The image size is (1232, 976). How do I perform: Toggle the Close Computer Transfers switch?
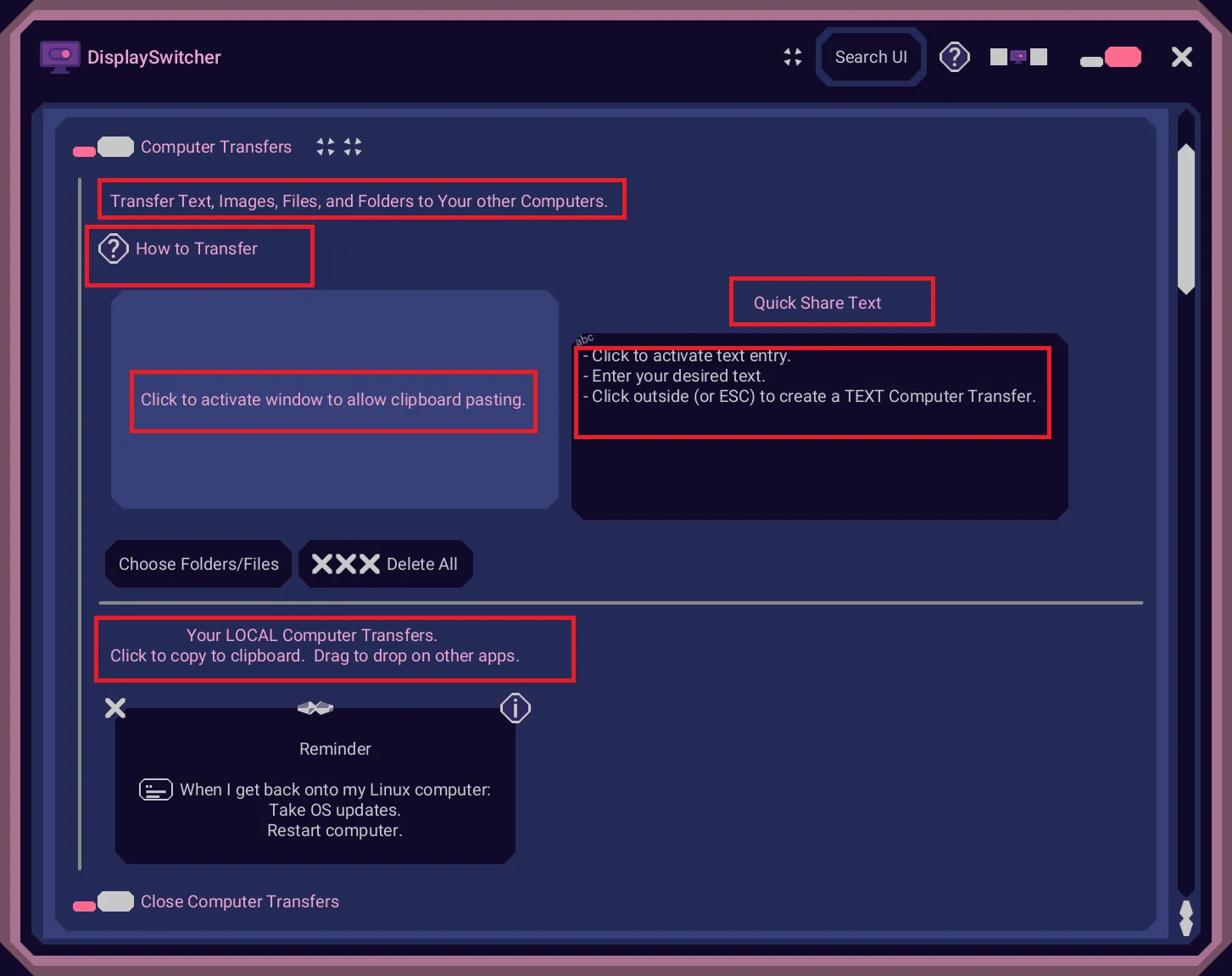[x=103, y=902]
